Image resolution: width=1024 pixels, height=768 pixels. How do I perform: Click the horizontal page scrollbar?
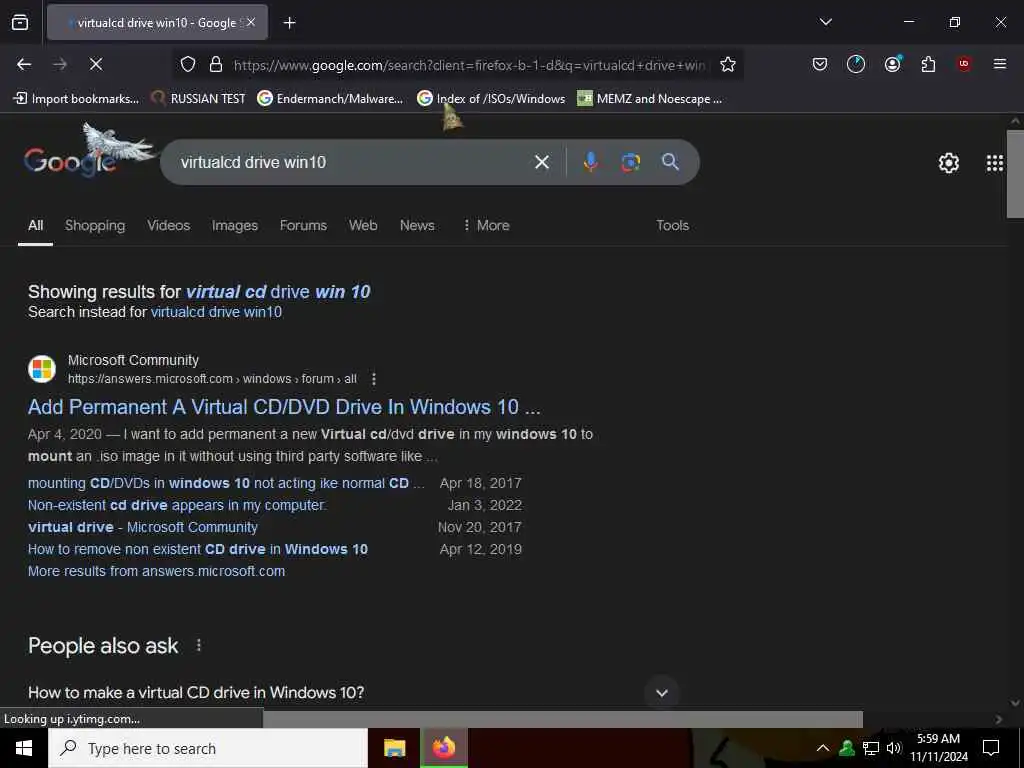click(562, 719)
